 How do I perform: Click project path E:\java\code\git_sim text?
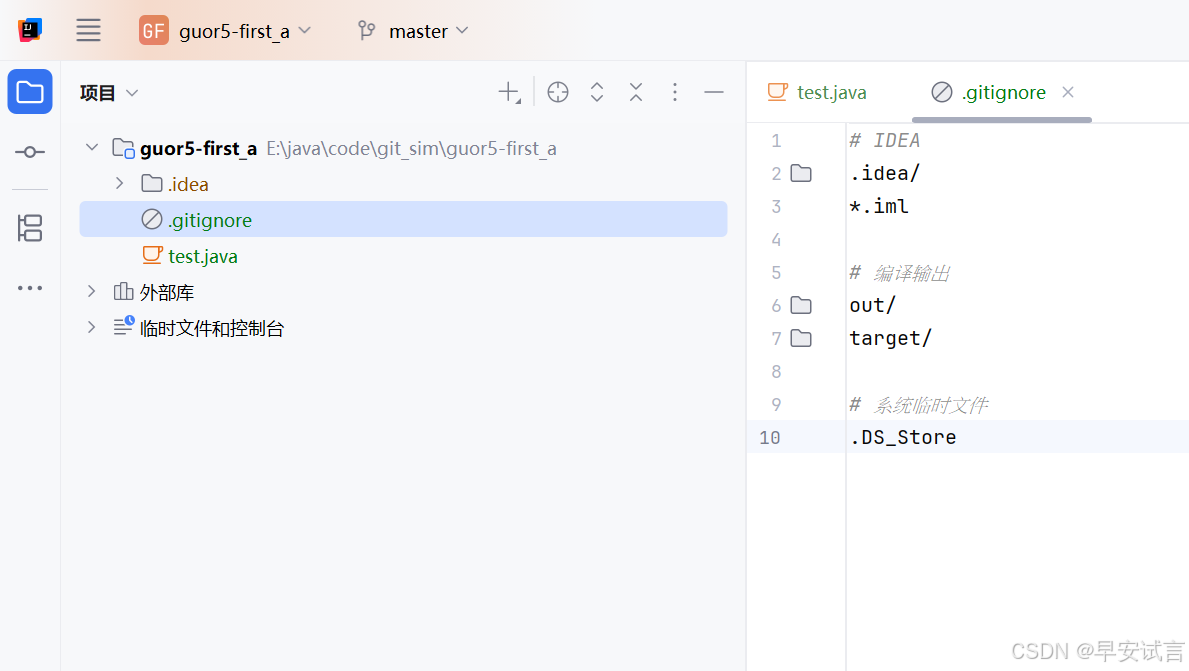[411, 149]
